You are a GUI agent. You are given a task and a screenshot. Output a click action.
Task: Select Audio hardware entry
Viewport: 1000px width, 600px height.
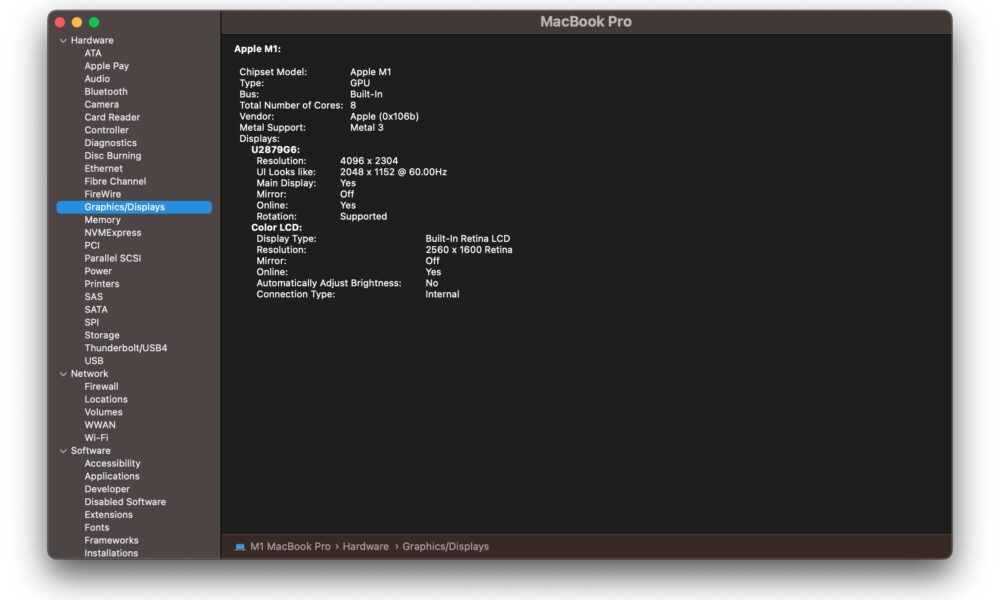[97, 78]
